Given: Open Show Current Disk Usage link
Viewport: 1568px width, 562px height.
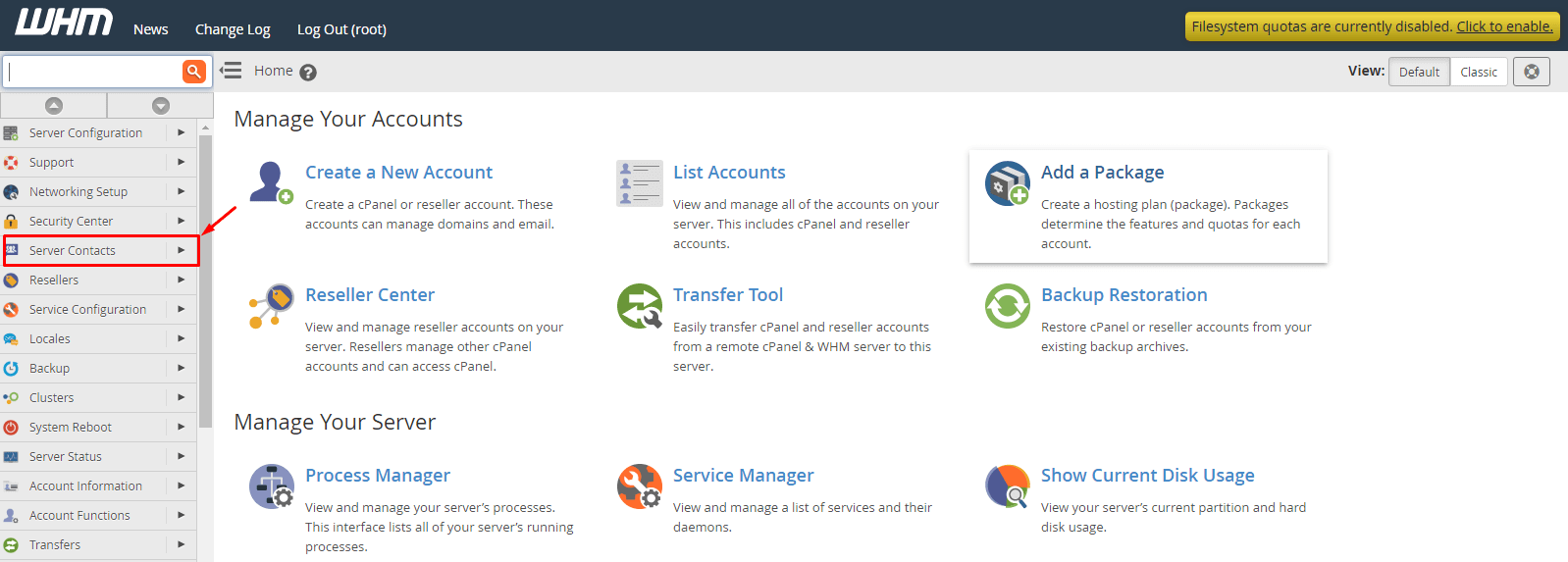Looking at the screenshot, I should (1147, 475).
